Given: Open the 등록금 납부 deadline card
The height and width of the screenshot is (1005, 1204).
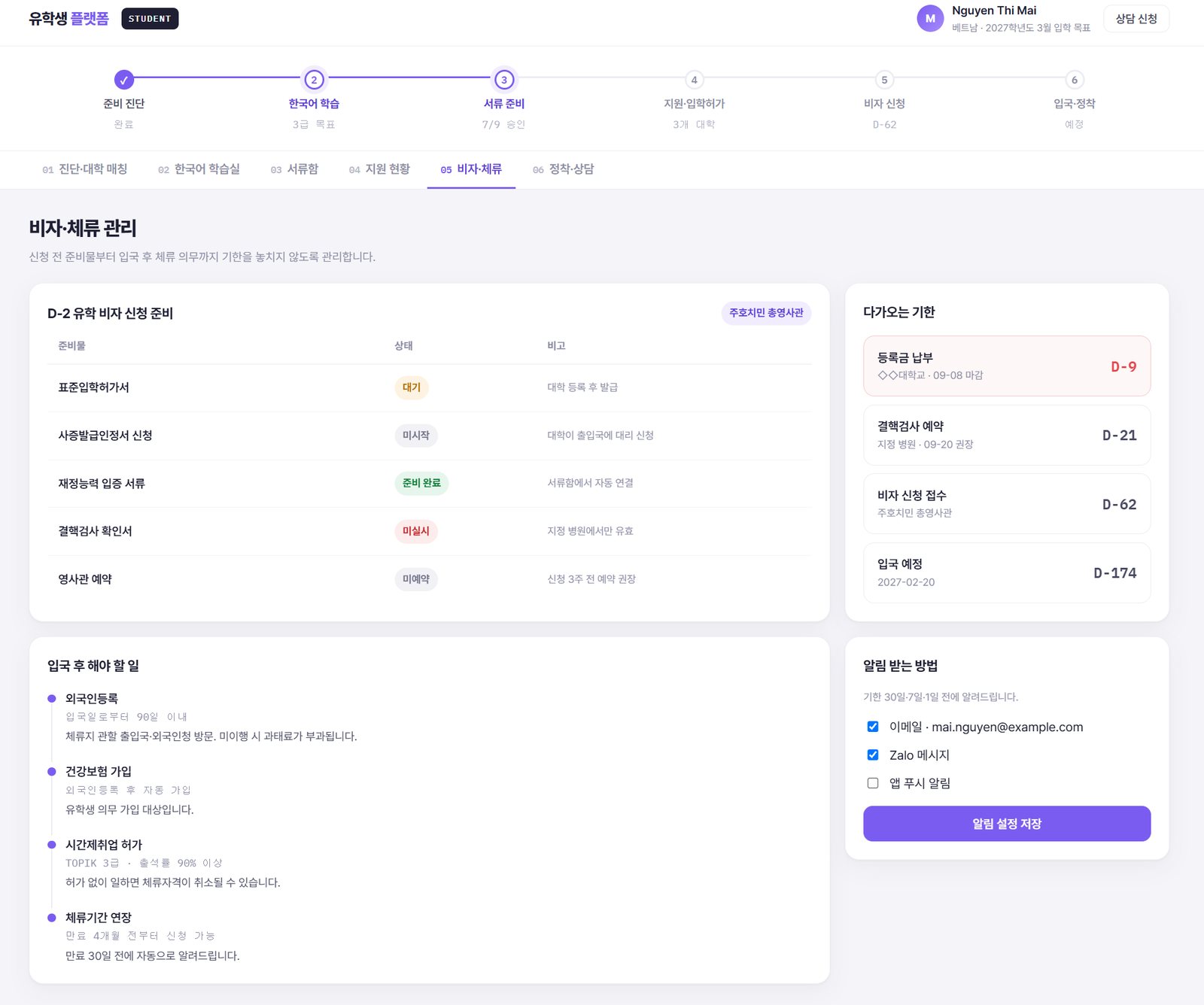Looking at the screenshot, I should 1007,366.
